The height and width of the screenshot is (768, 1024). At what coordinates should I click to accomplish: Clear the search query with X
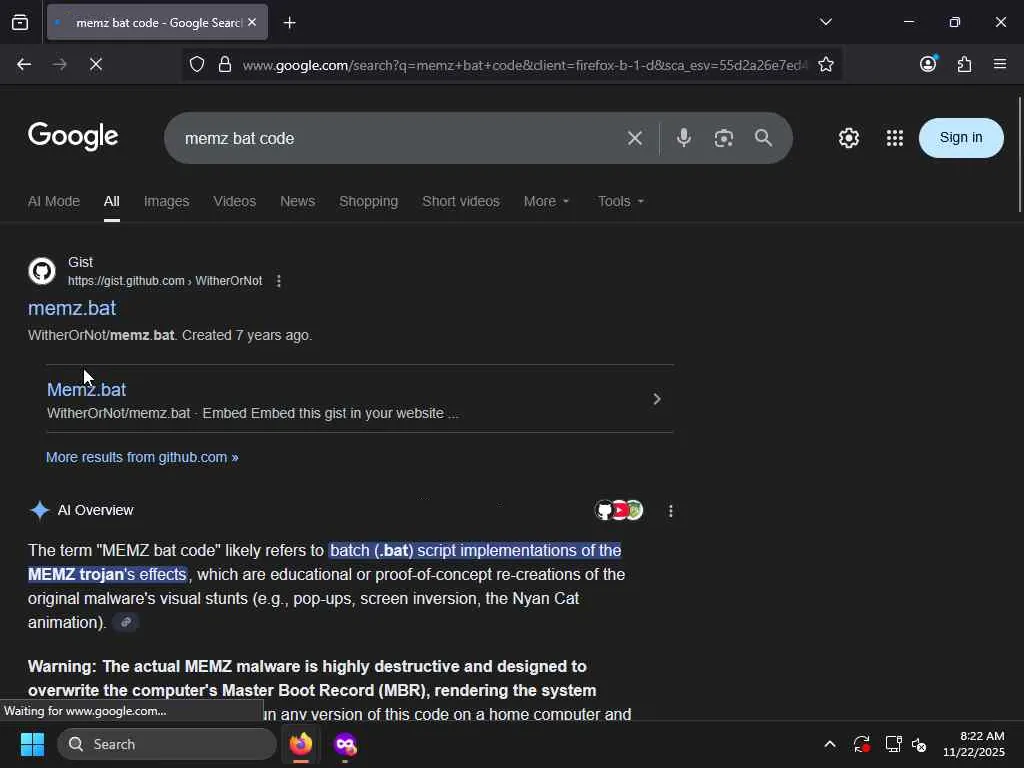coord(635,138)
